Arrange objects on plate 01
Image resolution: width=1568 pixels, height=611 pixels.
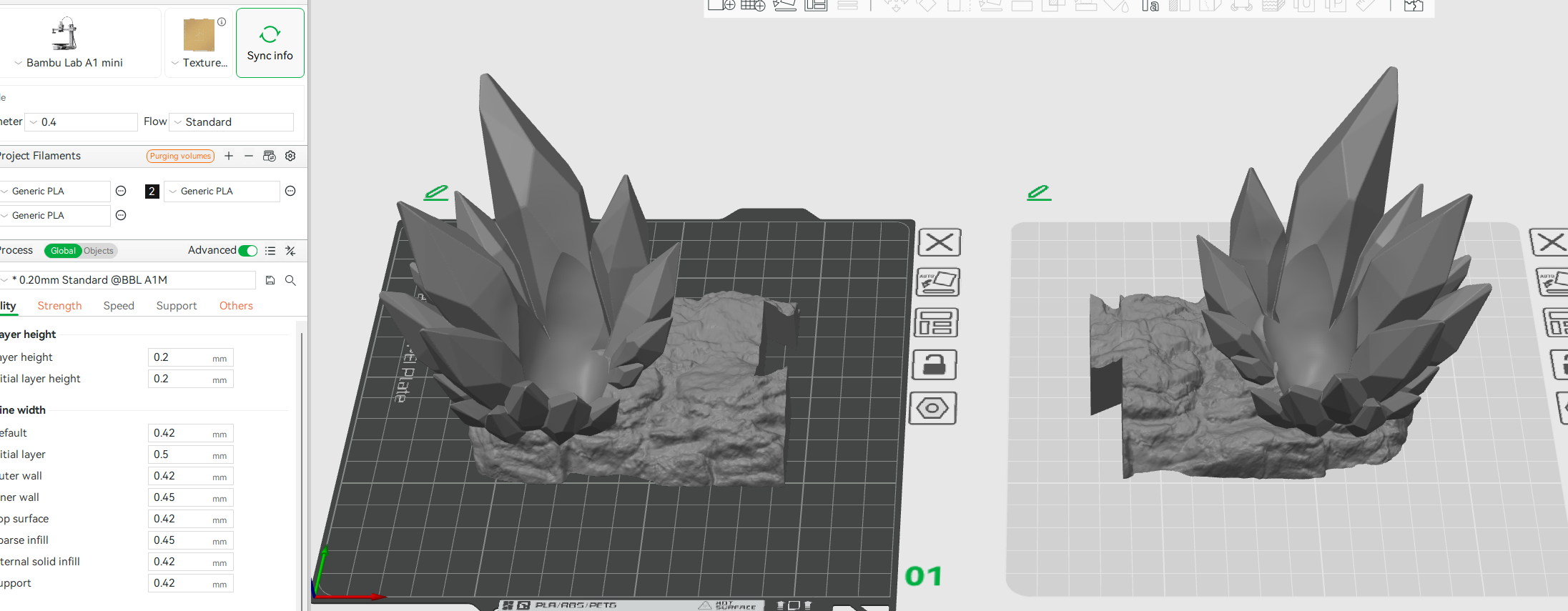pos(936,323)
